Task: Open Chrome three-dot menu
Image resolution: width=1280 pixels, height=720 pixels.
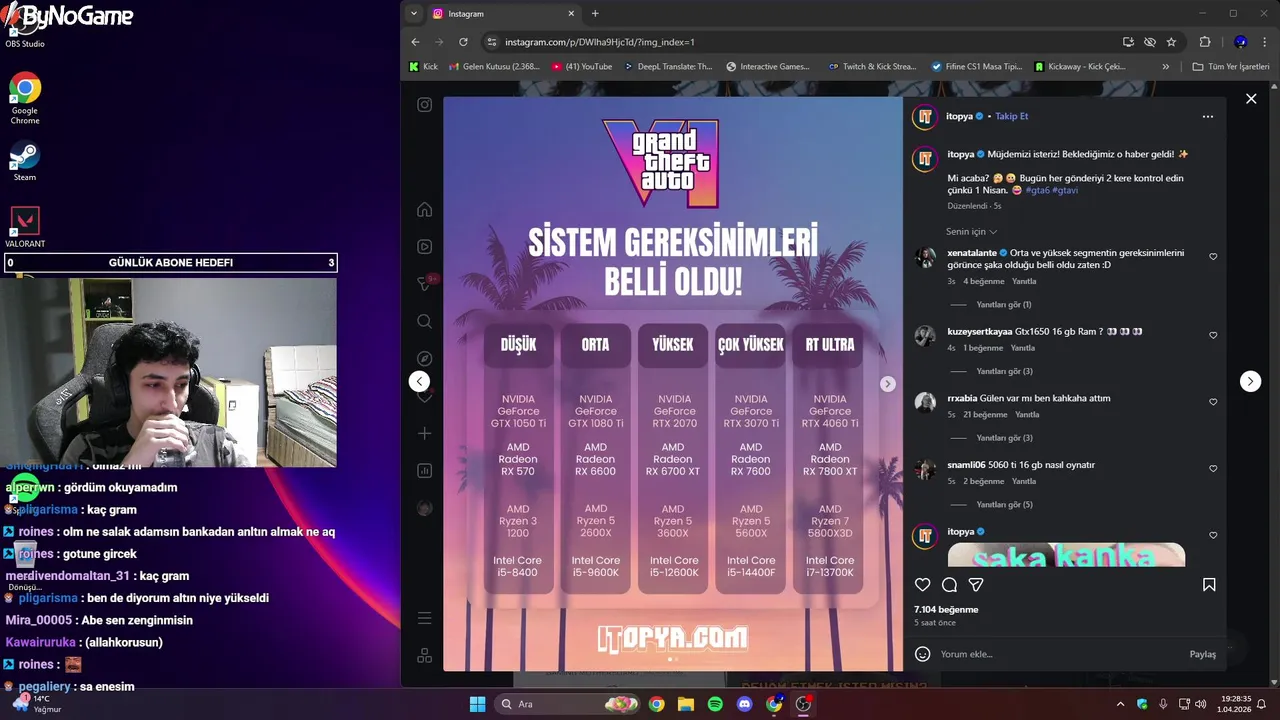Action: pos(1263,42)
